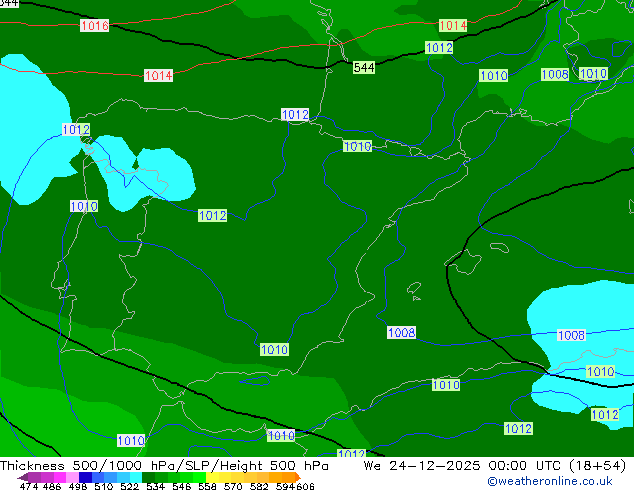Screen dimensions: 634x490
Task: Click the 558 legend value
Action: pos(207,486)
